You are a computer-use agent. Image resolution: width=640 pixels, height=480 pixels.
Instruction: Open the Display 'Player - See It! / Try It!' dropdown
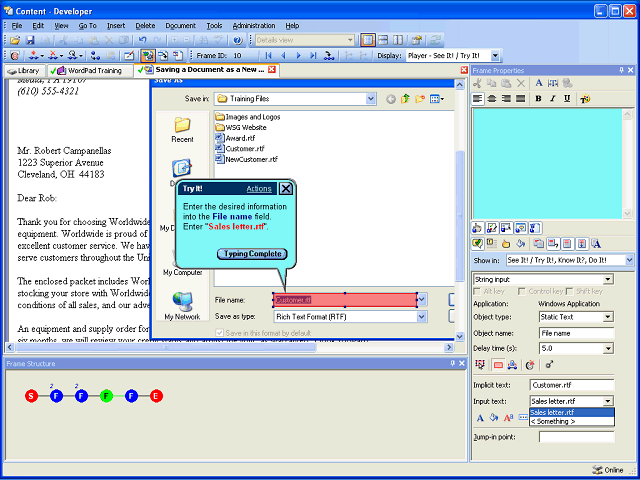tap(495, 56)
